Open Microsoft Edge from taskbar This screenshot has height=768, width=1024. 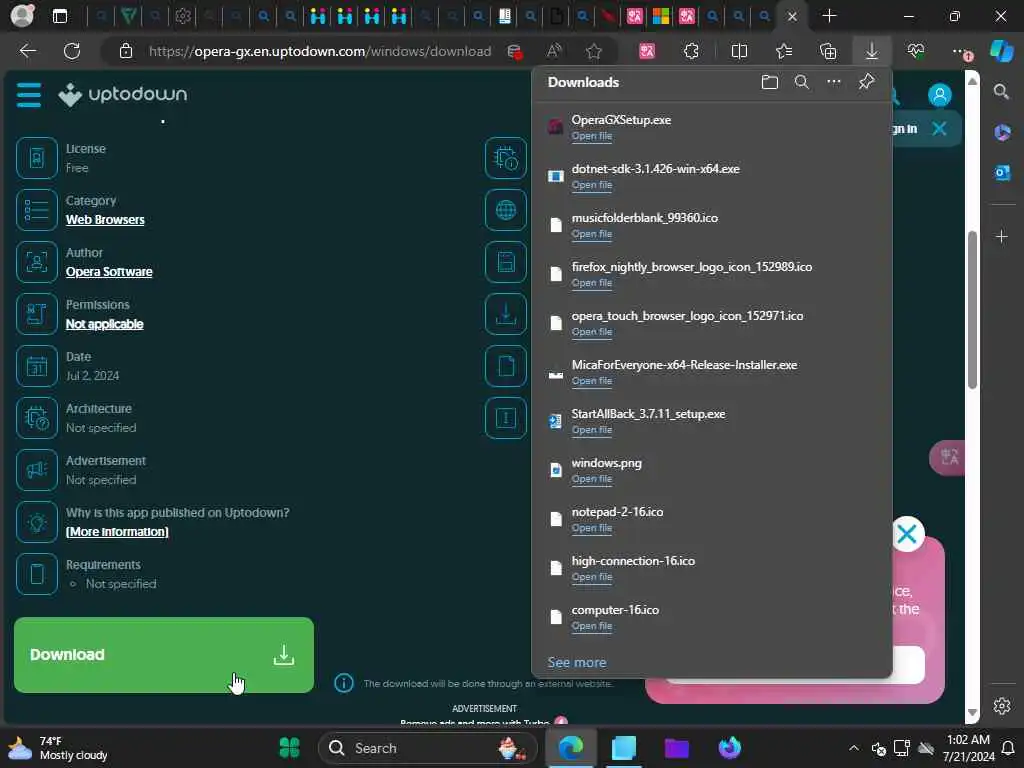[570, 748]
